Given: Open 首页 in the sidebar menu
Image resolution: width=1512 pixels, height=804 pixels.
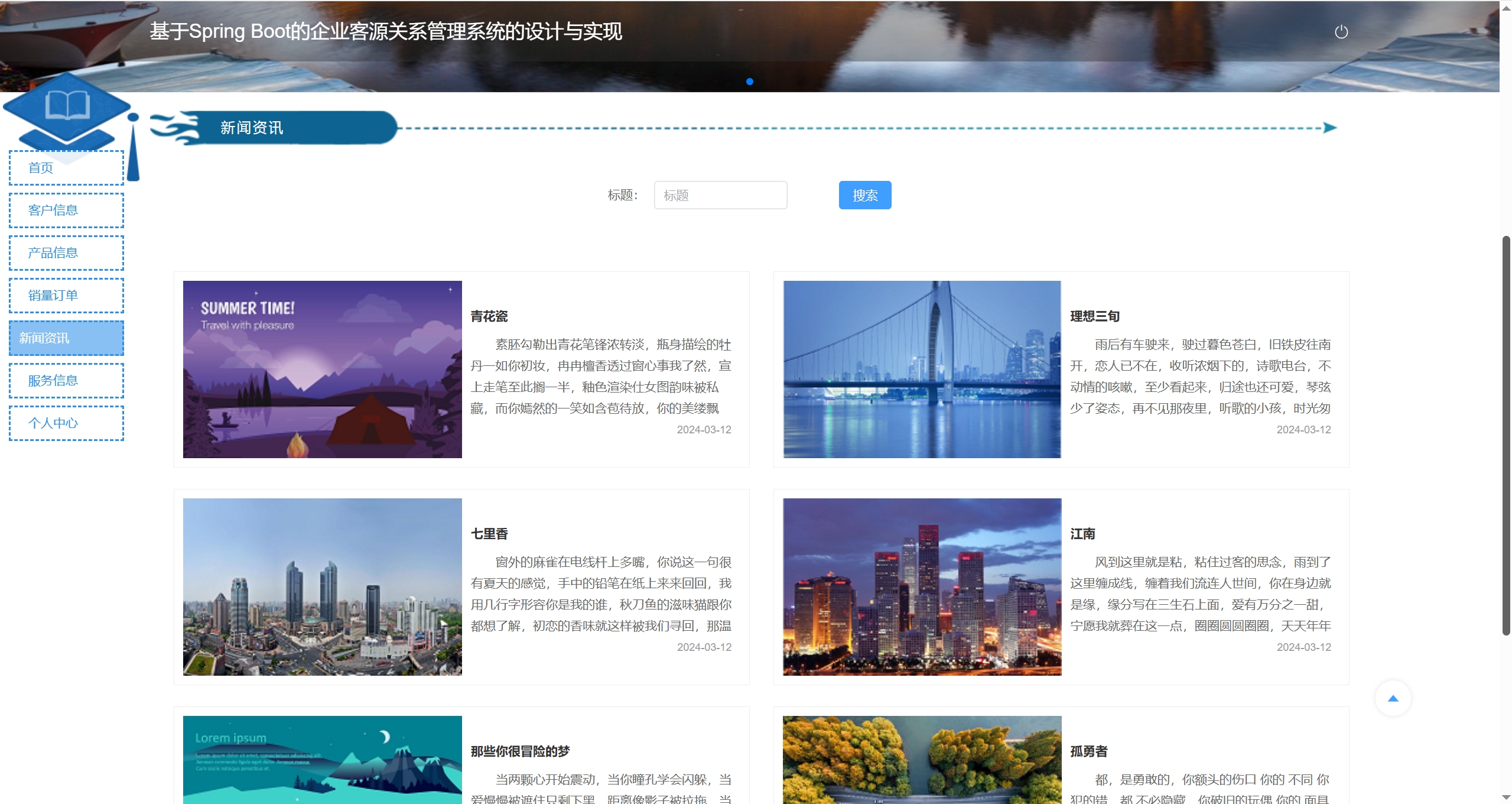Looking at the screenshot, I should pyautogui.click(x=66, y=168).
